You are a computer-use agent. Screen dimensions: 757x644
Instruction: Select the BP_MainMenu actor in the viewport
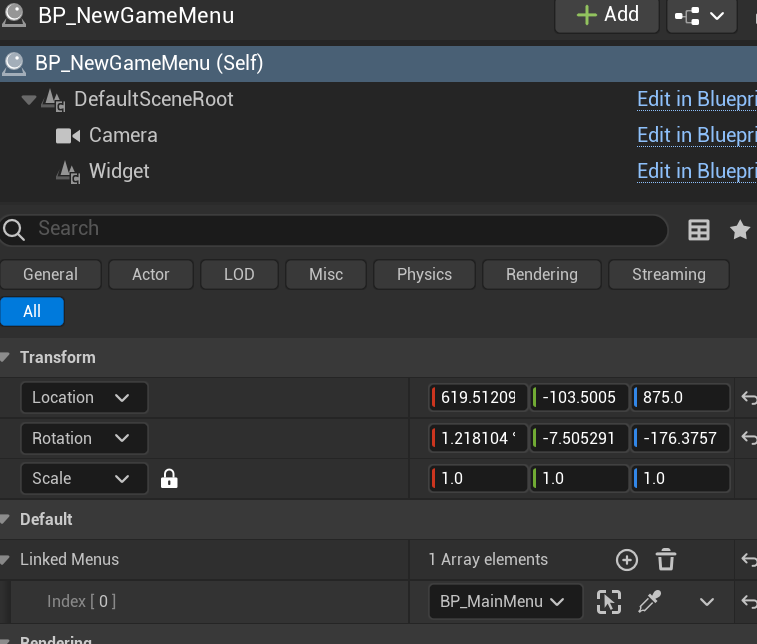pos(609,602)
